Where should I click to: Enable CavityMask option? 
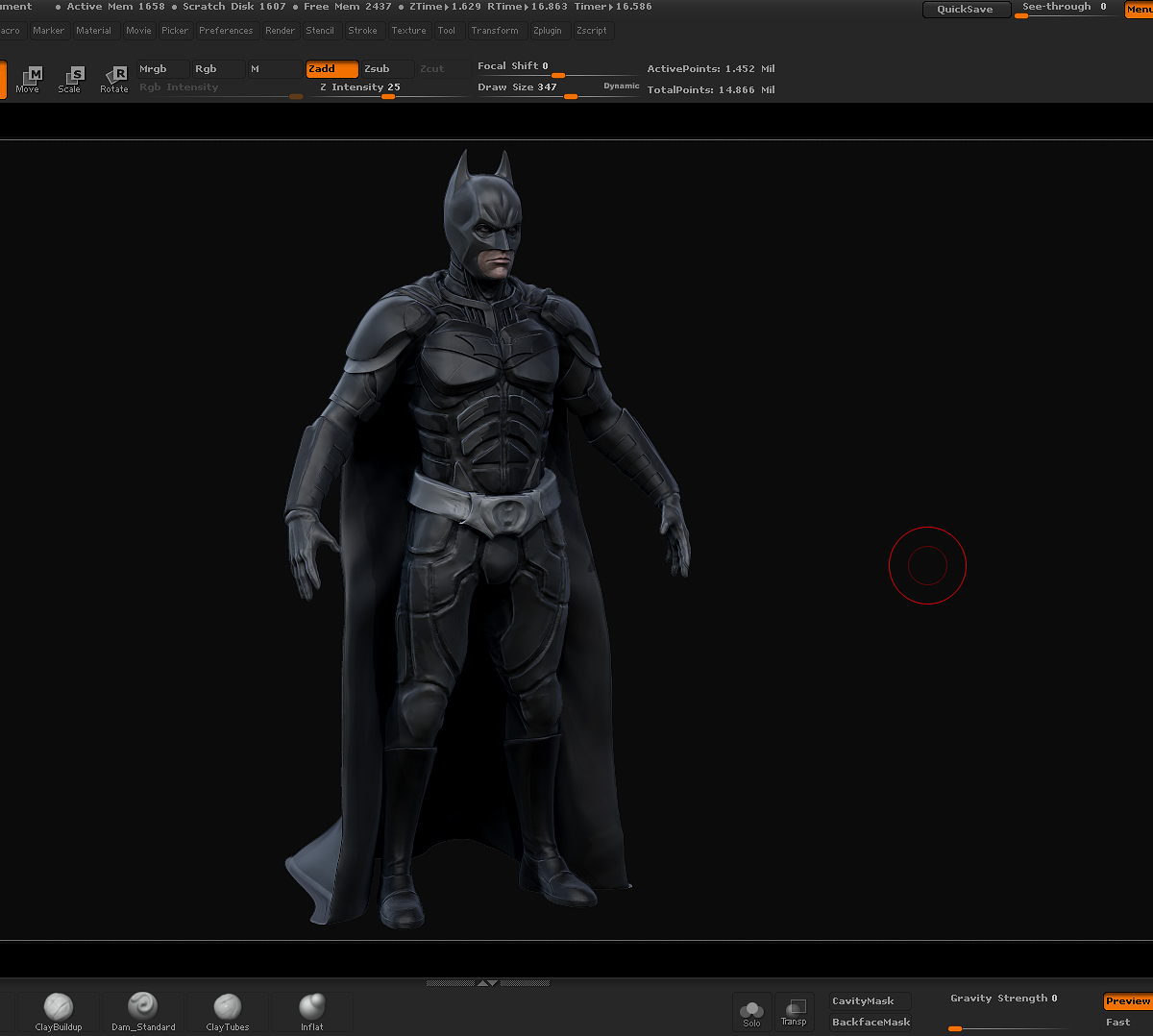click(870, 1001)
